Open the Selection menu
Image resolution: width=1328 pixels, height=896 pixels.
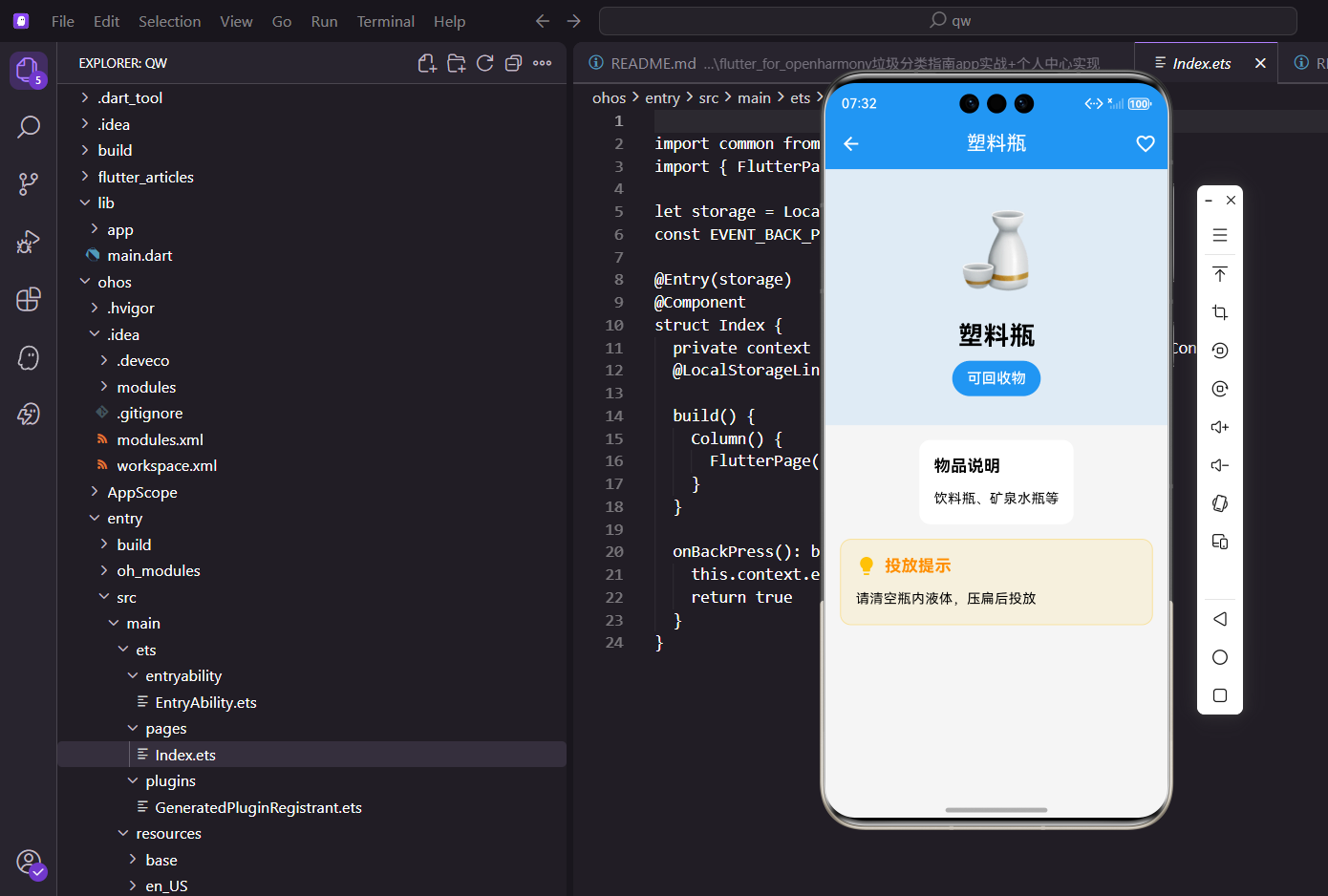coord(170,21)
